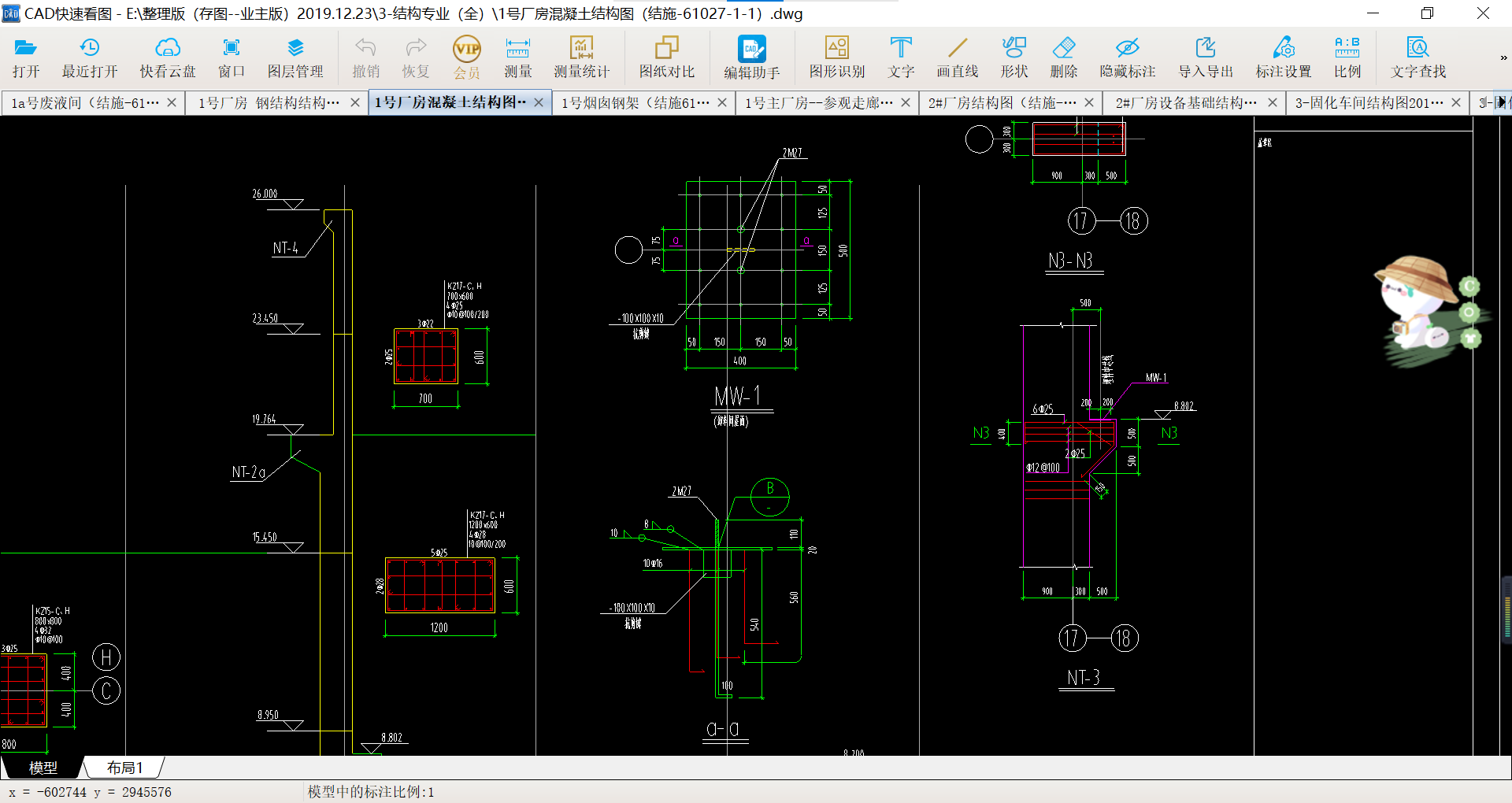
Task: Open the VIP 会员 member page
Action: pyautogui.click(x=467, y=57)
